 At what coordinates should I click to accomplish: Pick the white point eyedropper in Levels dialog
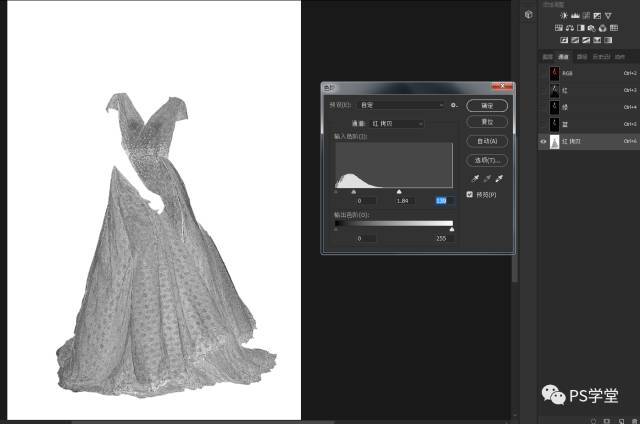coord(499,178)
